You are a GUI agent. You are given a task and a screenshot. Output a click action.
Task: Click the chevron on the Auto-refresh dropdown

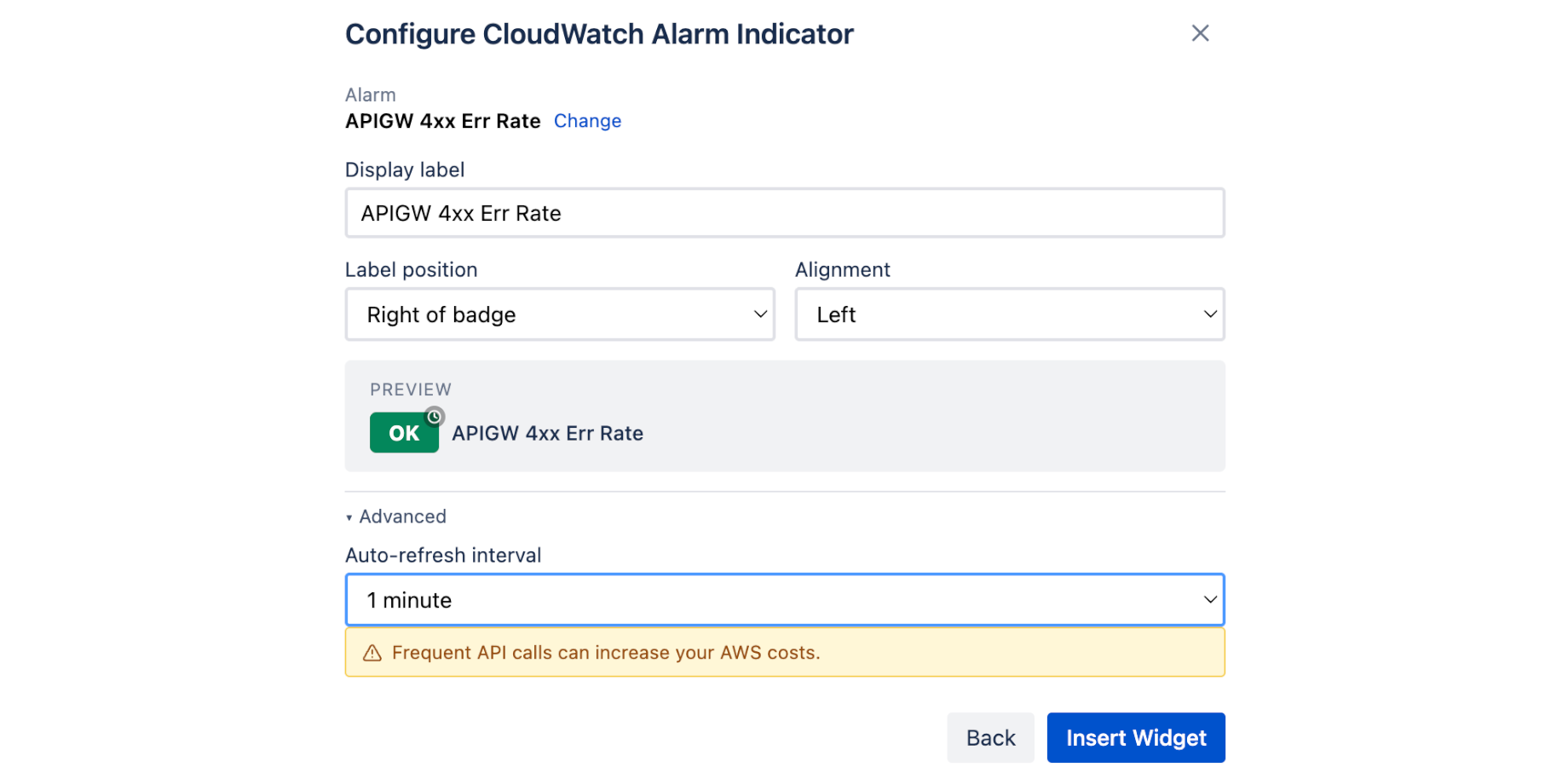pyautogui.click(x=1209, y=599)
